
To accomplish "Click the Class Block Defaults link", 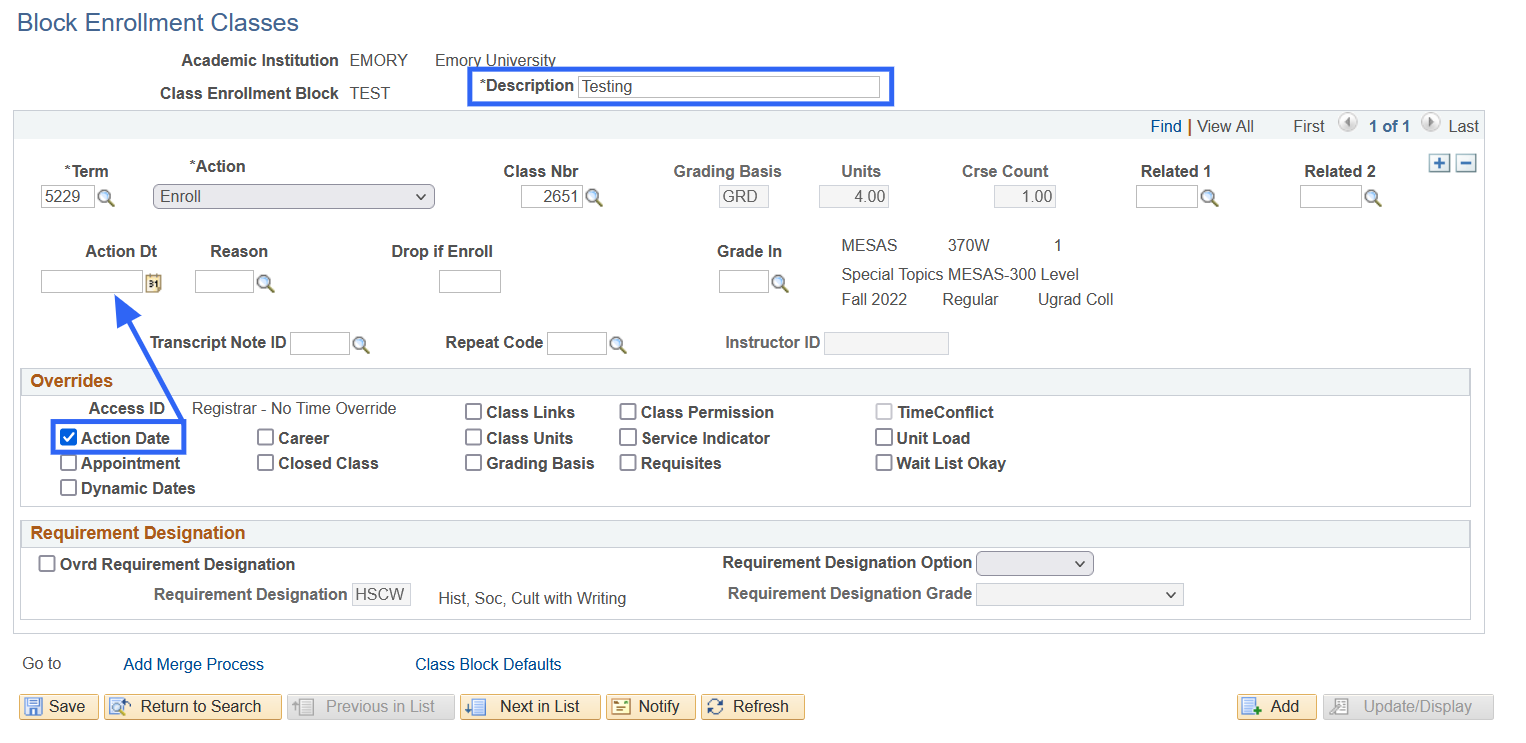I will pos(488,664).
